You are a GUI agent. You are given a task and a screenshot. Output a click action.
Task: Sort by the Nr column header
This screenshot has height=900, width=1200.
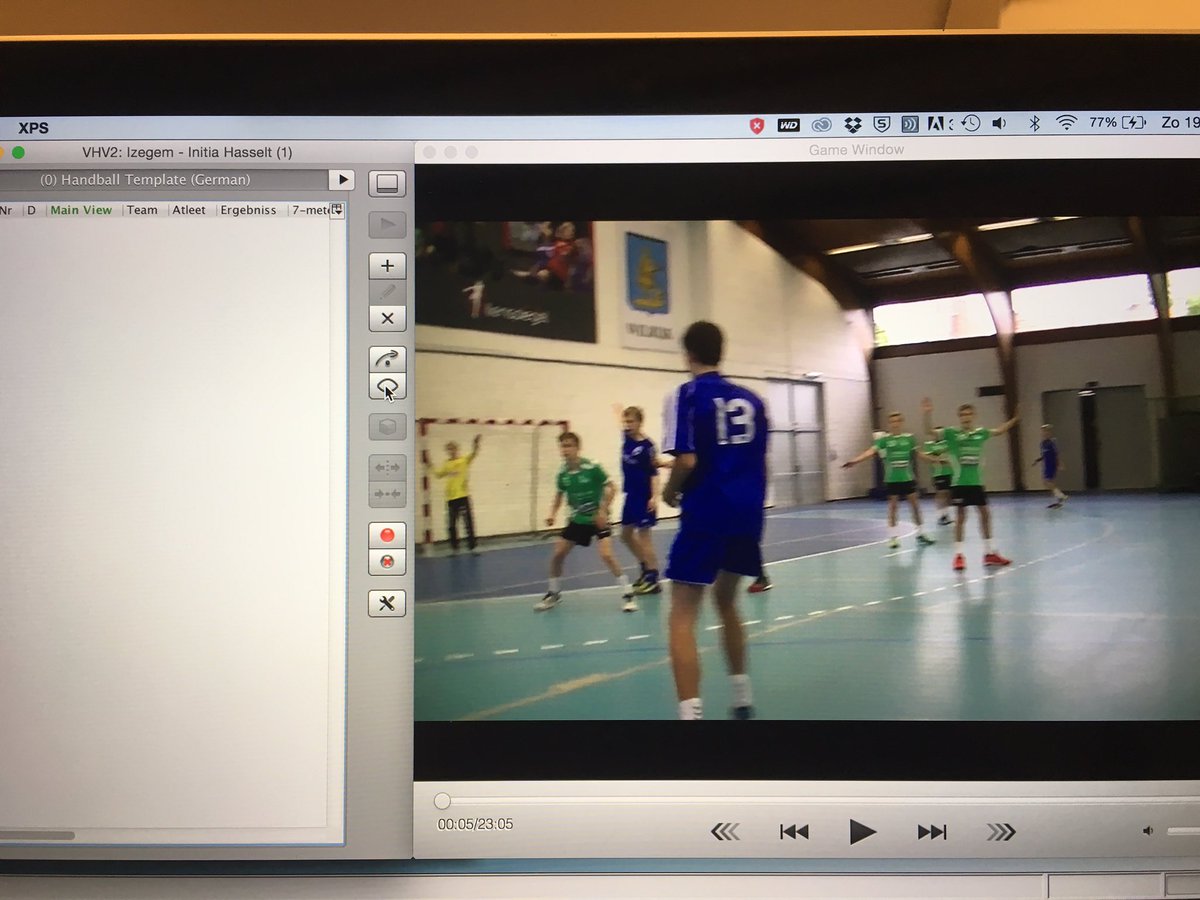(6, 210)
